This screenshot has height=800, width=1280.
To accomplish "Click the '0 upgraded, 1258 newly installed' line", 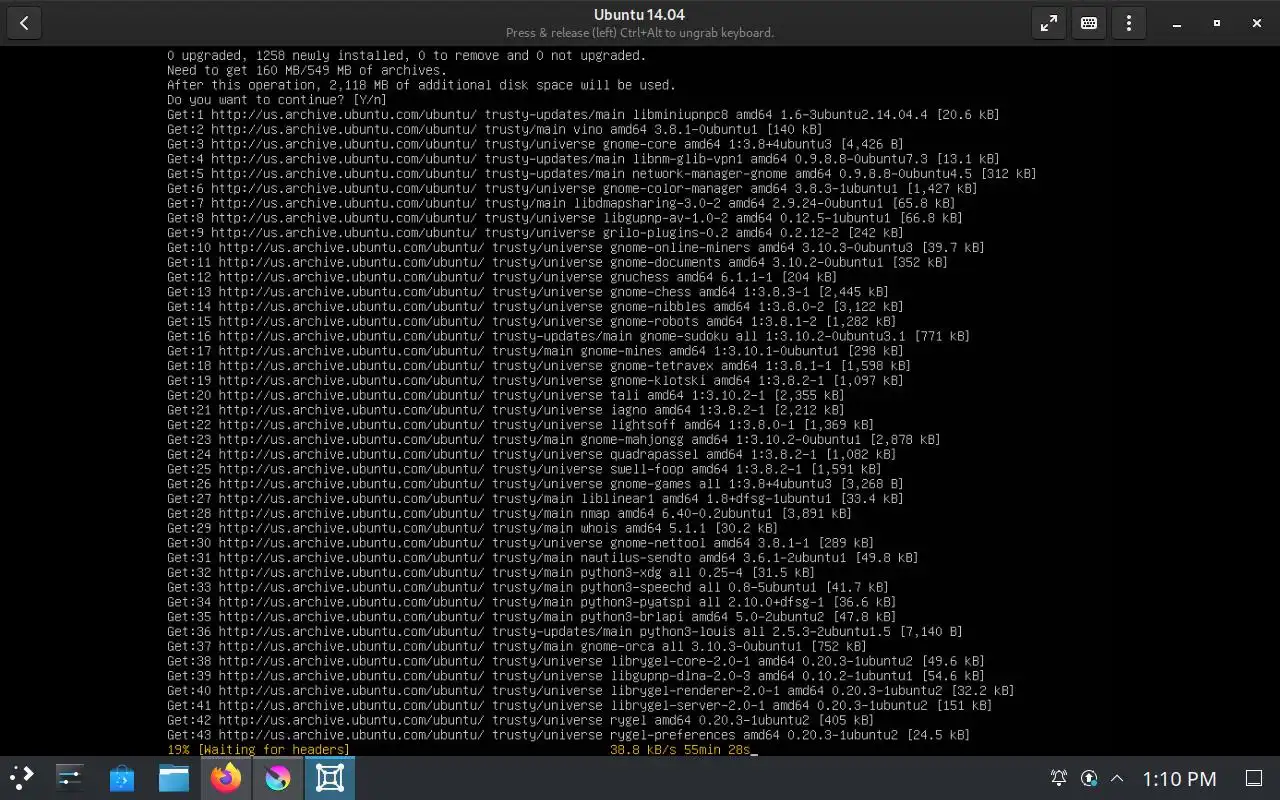I will (406, 56).
